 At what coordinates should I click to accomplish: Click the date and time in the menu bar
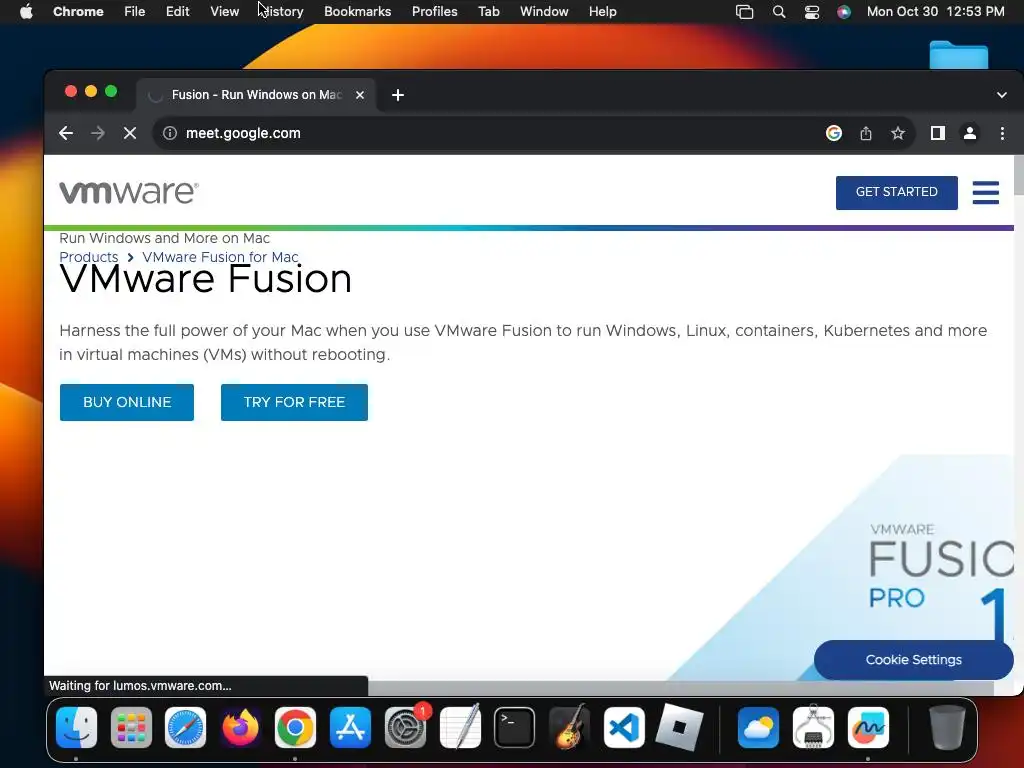935,12
